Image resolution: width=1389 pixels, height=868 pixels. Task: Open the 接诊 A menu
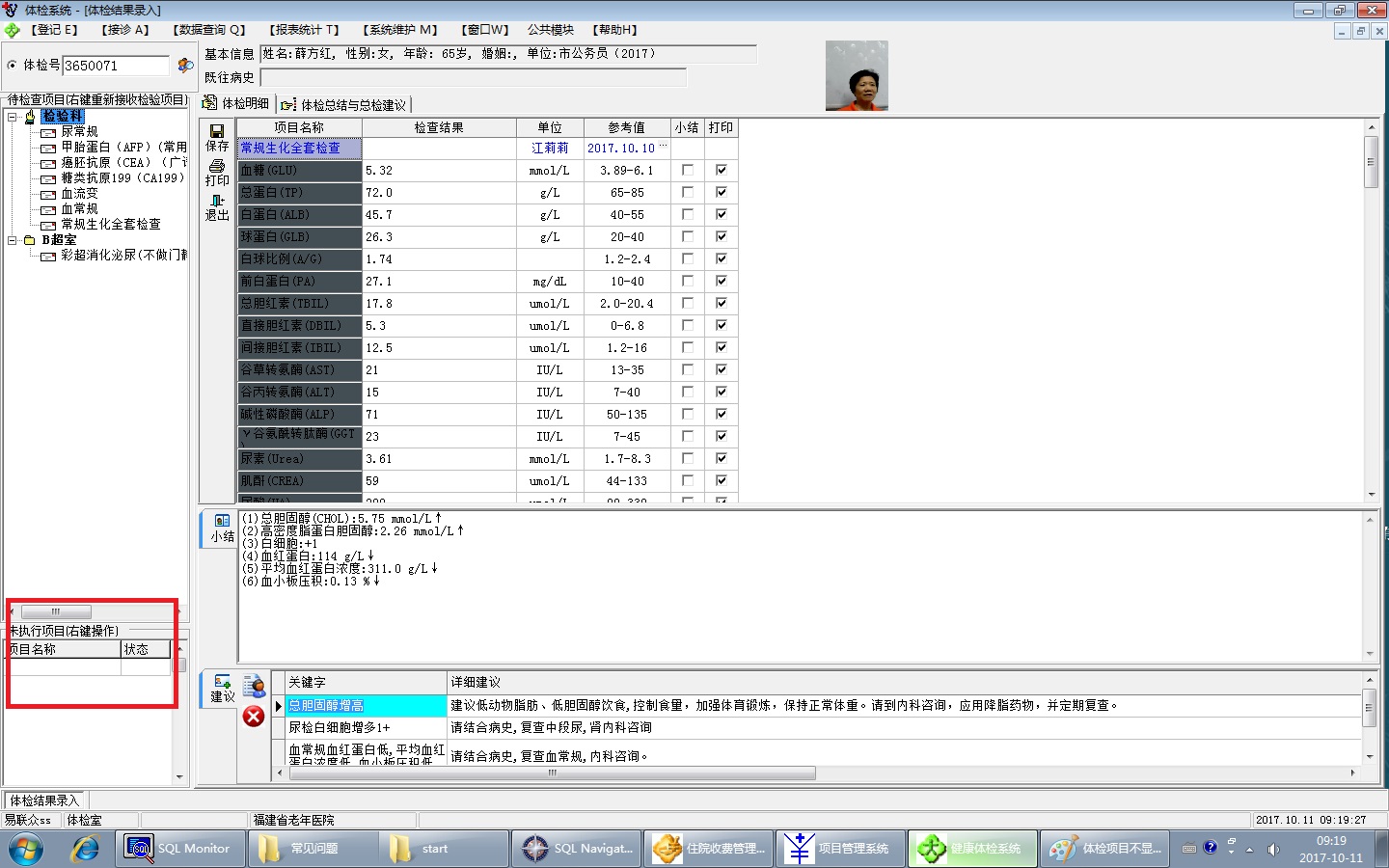click(125, 30)
